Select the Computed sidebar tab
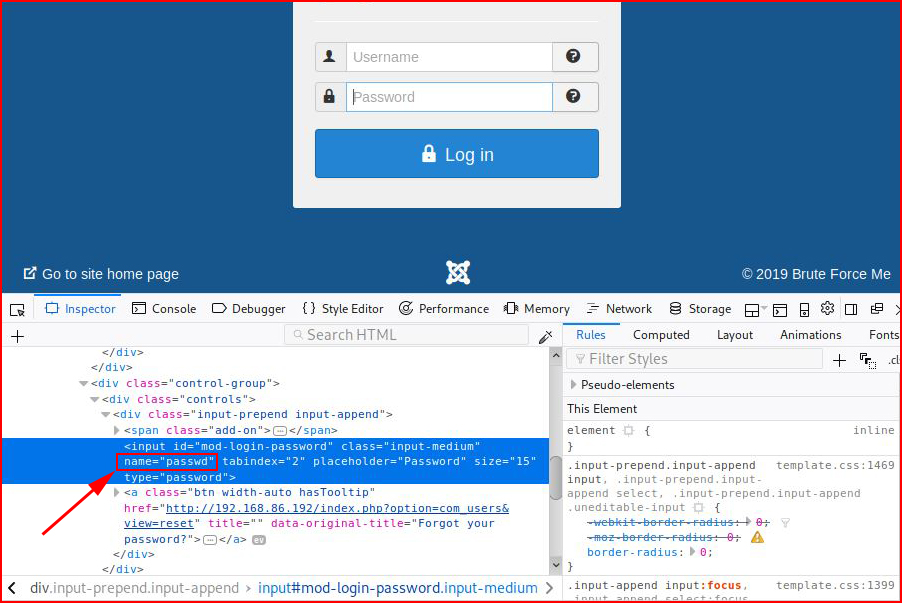Screen dimensions: 902x603 [x=661, y=335]
